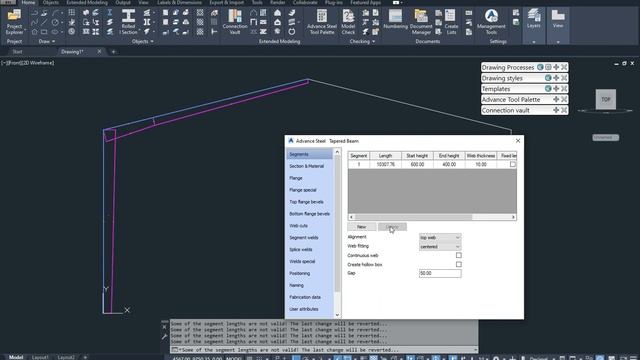Click the move handle on the Advance Tool Palette bar
640x360 pixels.
tap(556, 99)
